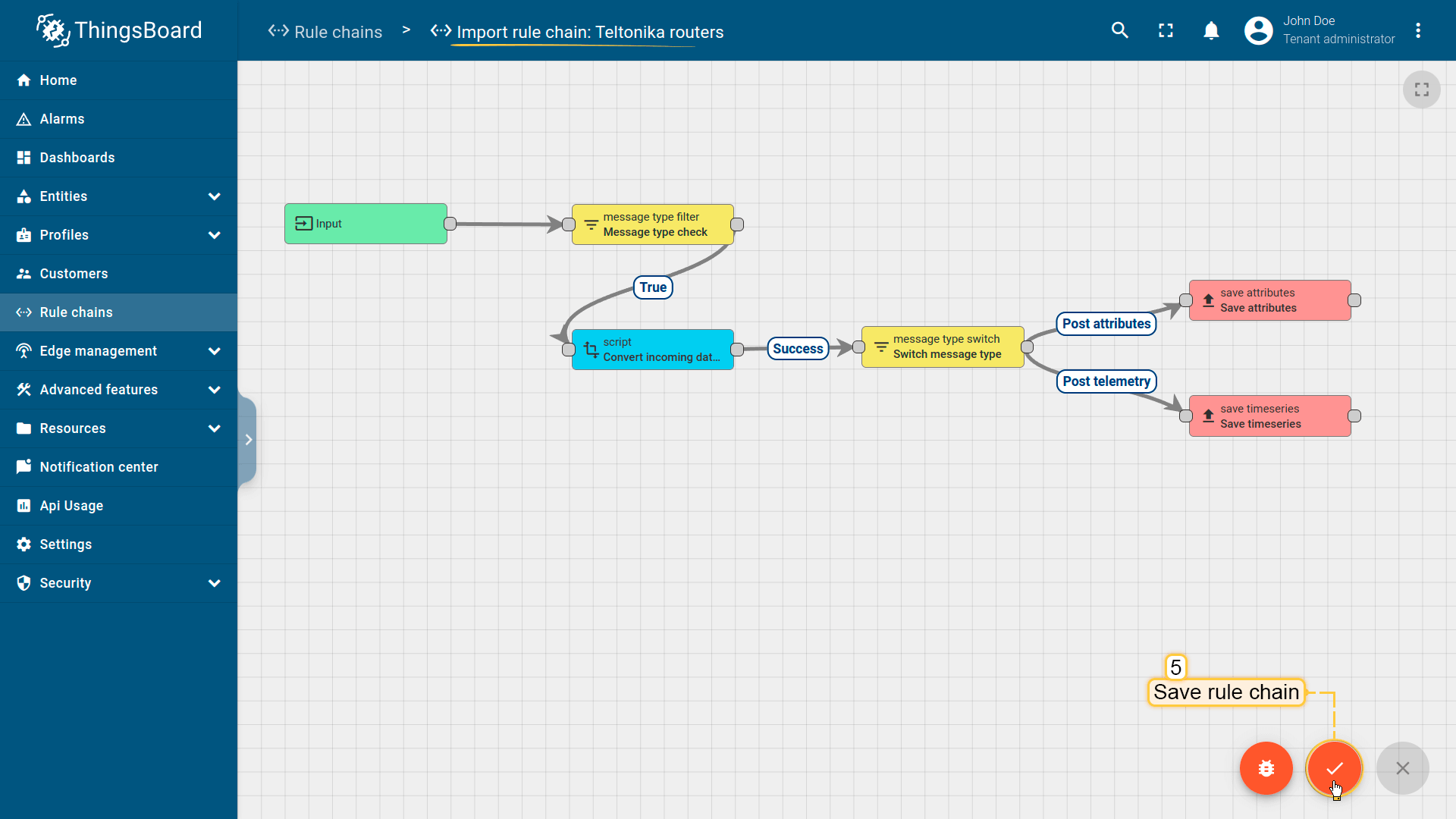The width and height of the screenshot is (1456, 819).
Task: Cancel changes with the X button
Action: tap(1402, 768)
